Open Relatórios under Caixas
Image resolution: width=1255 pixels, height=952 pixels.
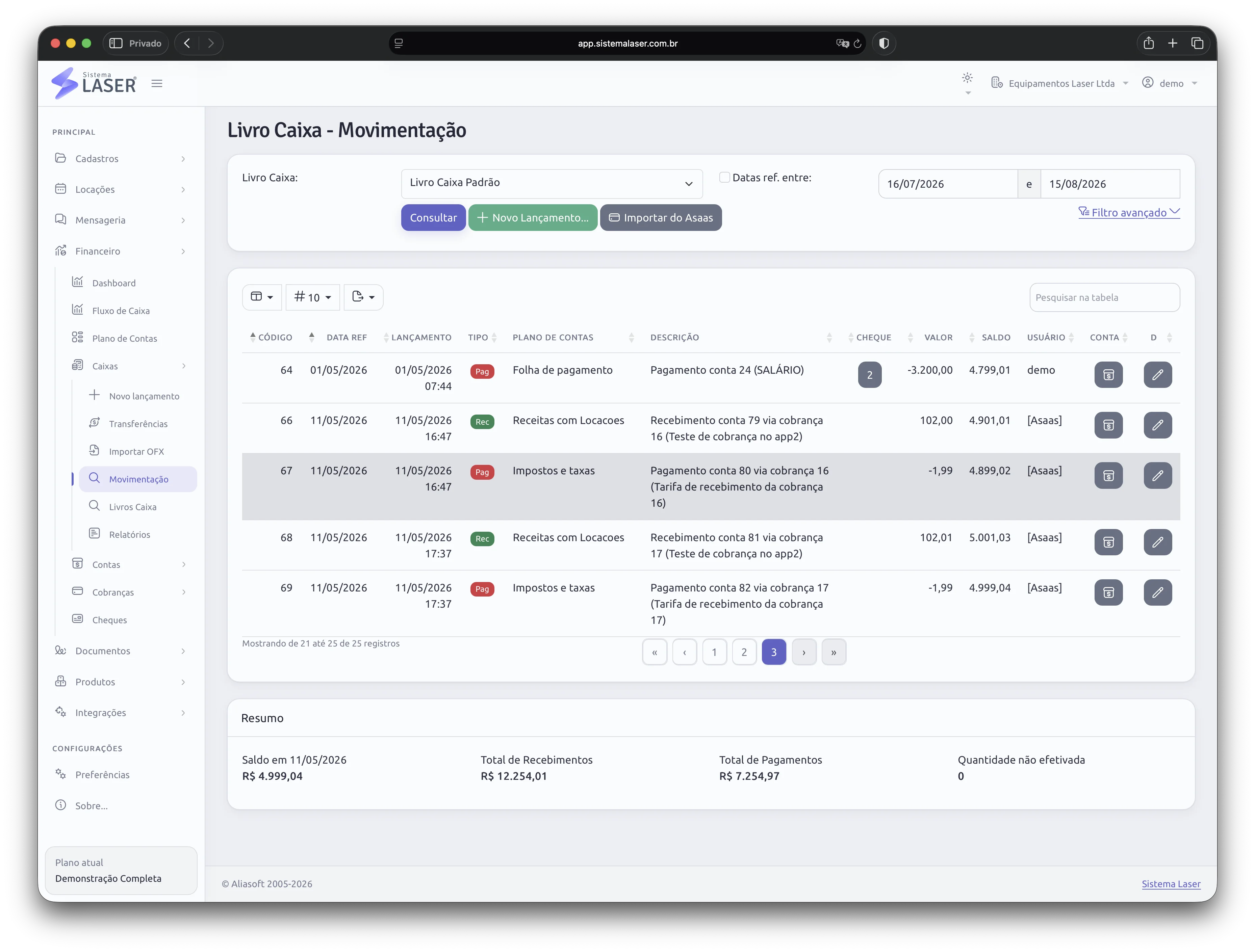[x=129, y=535]
